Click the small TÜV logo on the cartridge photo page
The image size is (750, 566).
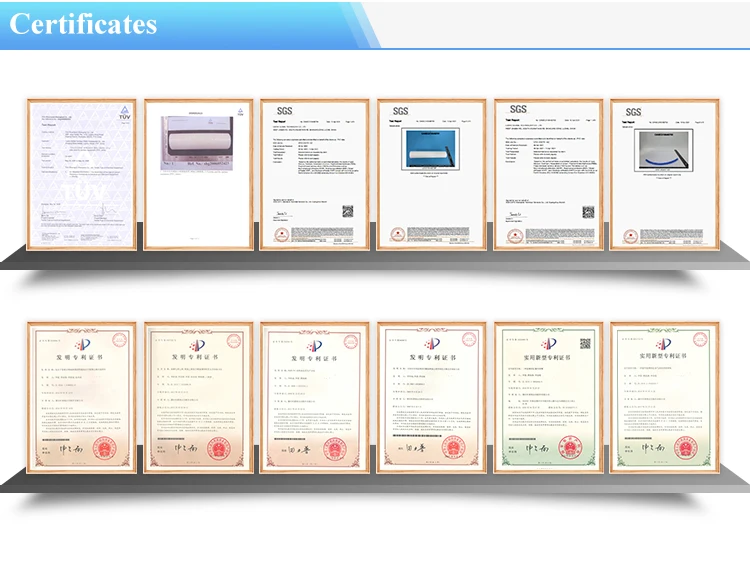(x=240, y=112)
